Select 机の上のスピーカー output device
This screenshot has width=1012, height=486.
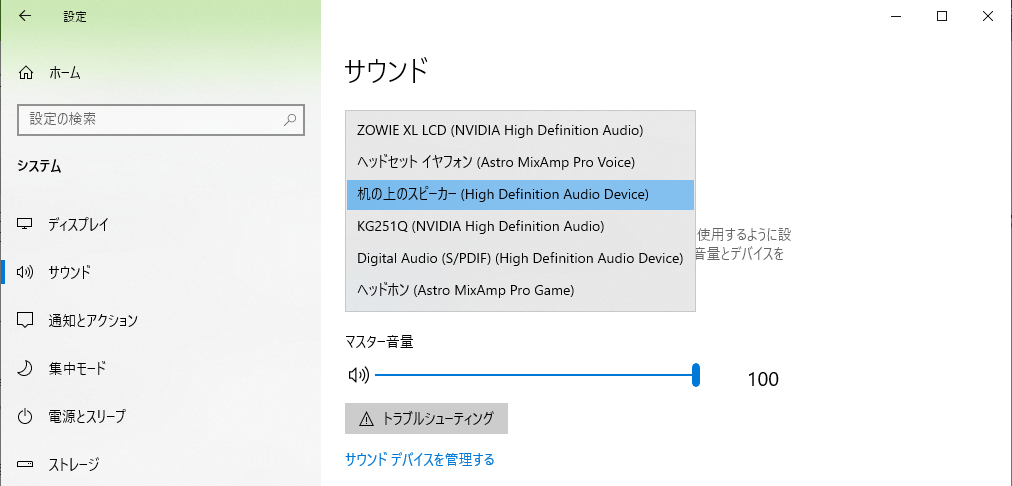pos(520,194)
